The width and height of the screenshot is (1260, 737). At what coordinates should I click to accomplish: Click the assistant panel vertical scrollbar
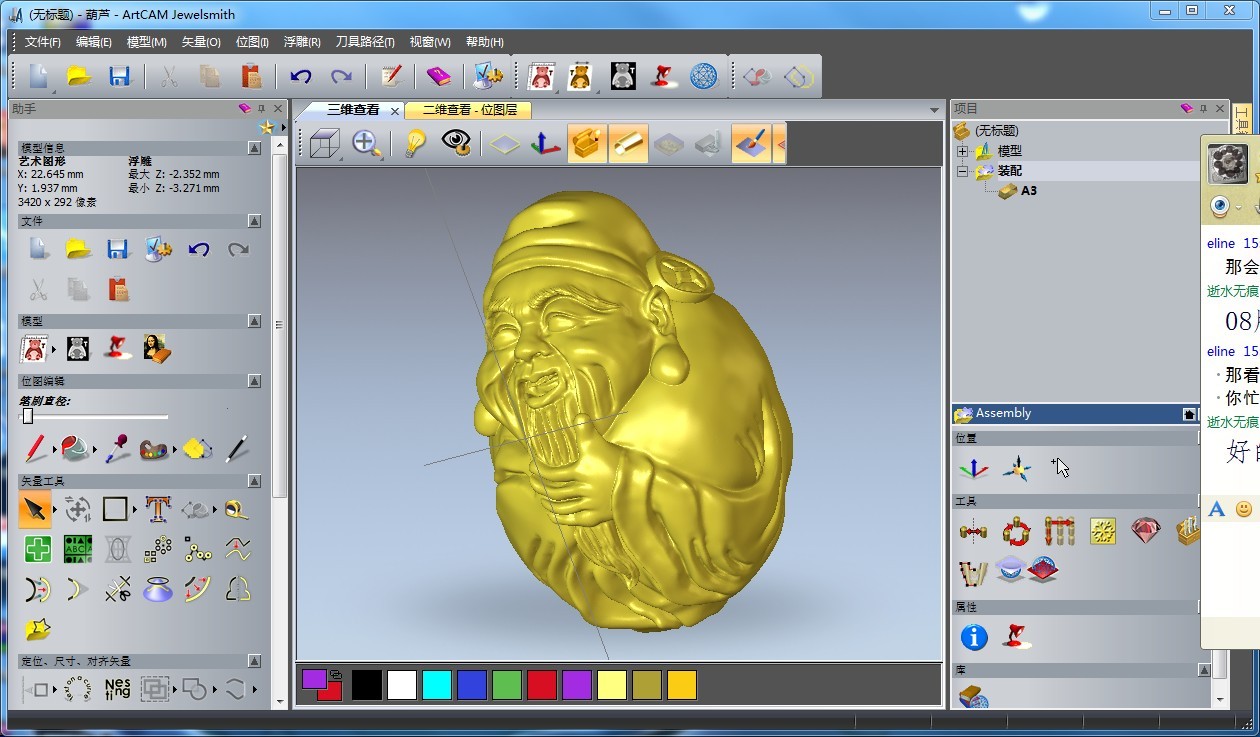[x=279, y=324]
